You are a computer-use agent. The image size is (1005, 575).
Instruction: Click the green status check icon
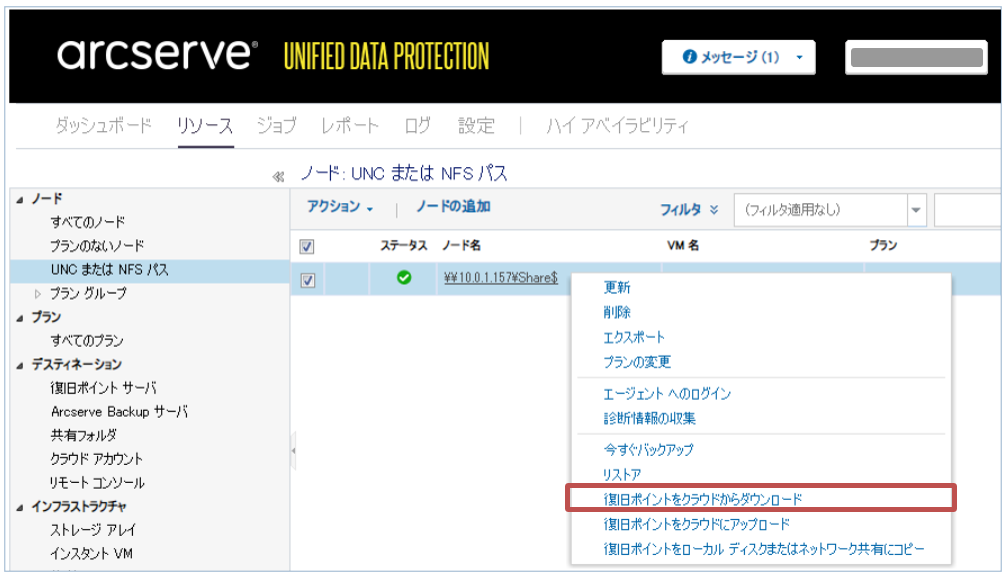point(404,278)
